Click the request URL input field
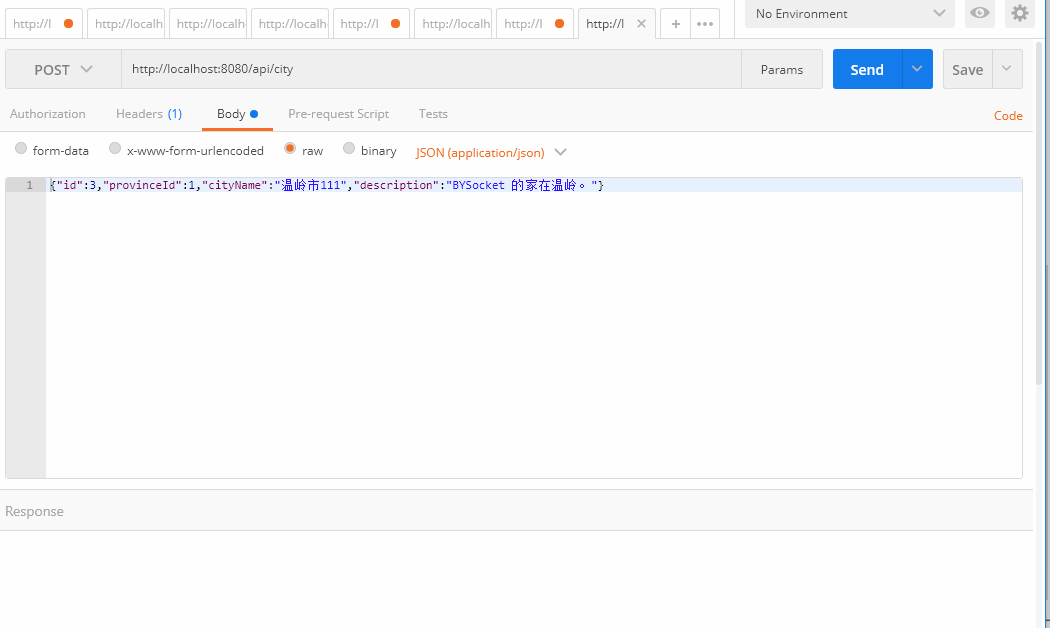Image resolution: width=1050 pixels, height=628 pixels. point(431,69)
